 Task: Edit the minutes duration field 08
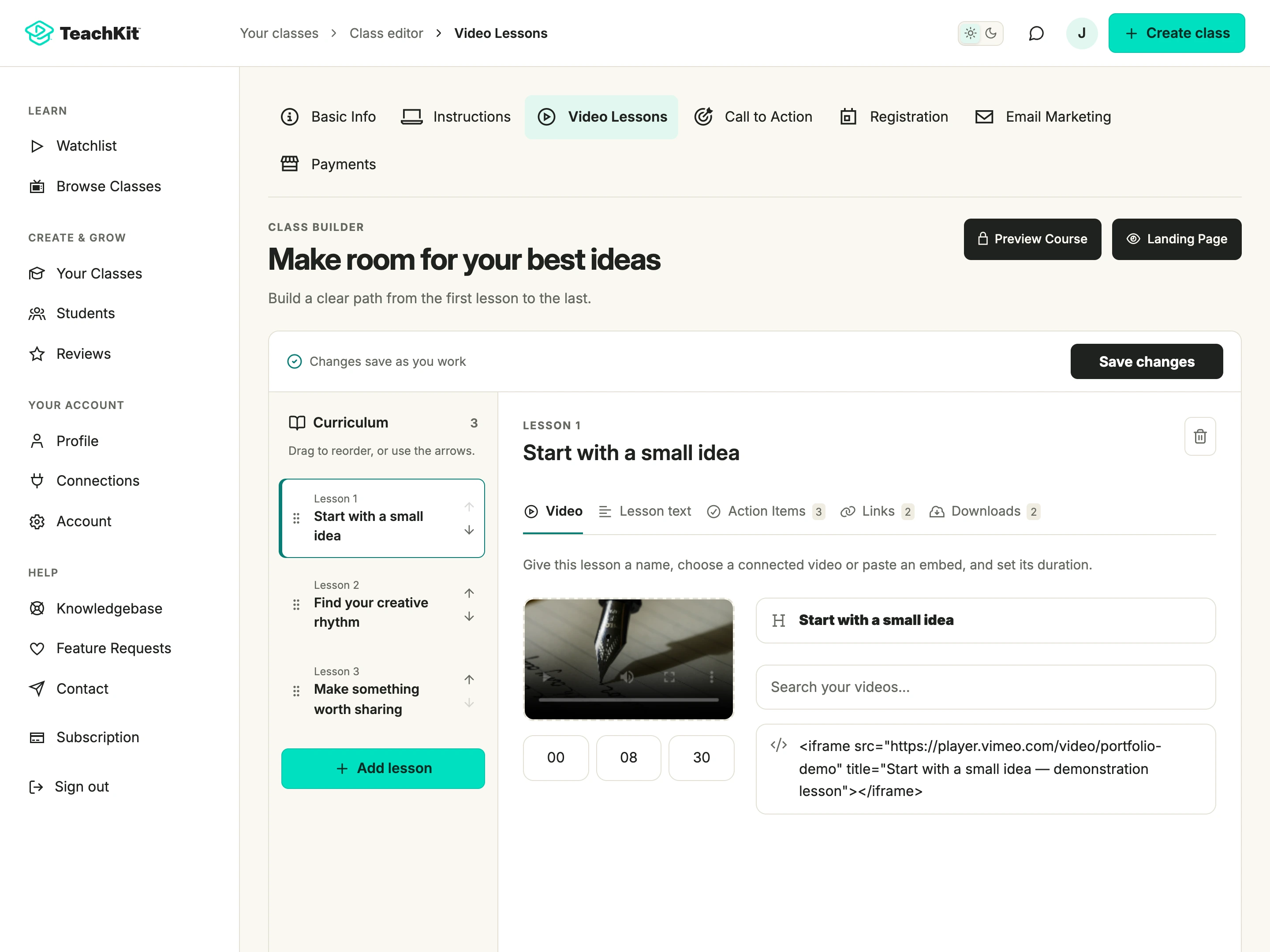[x=628, y=758]
